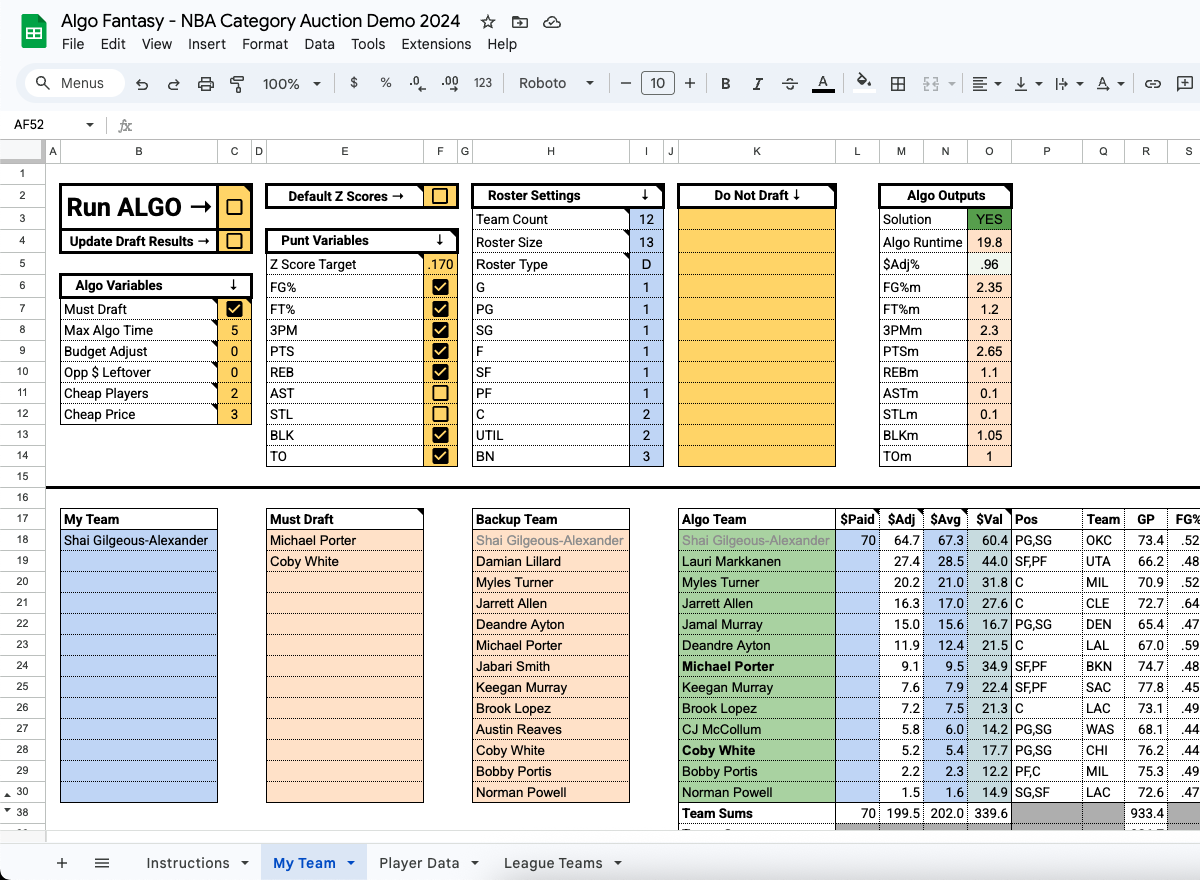Open the text rotation dropdown

click(x=1110, y=84)
